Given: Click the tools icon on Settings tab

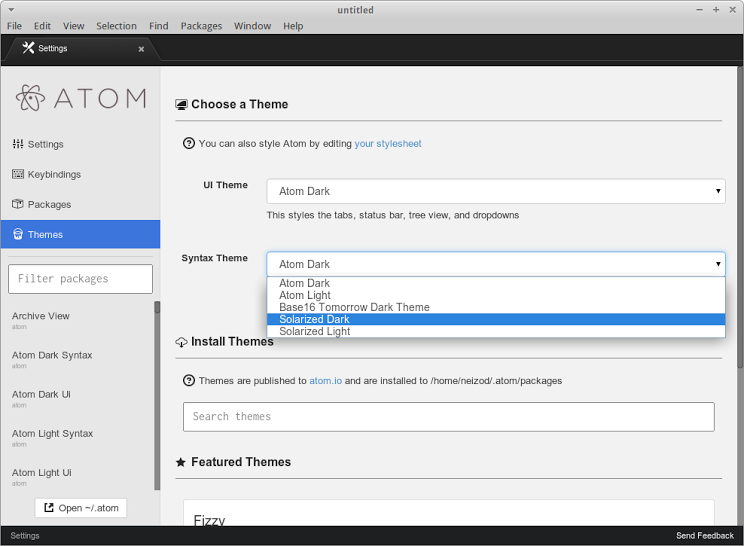Looking at the screenshot, I should (x=28, y=47).
